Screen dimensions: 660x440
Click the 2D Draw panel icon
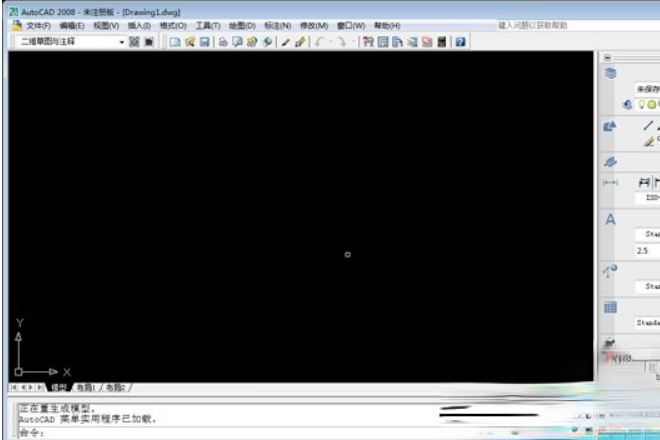pyautogui.click(x=610, y=126)
